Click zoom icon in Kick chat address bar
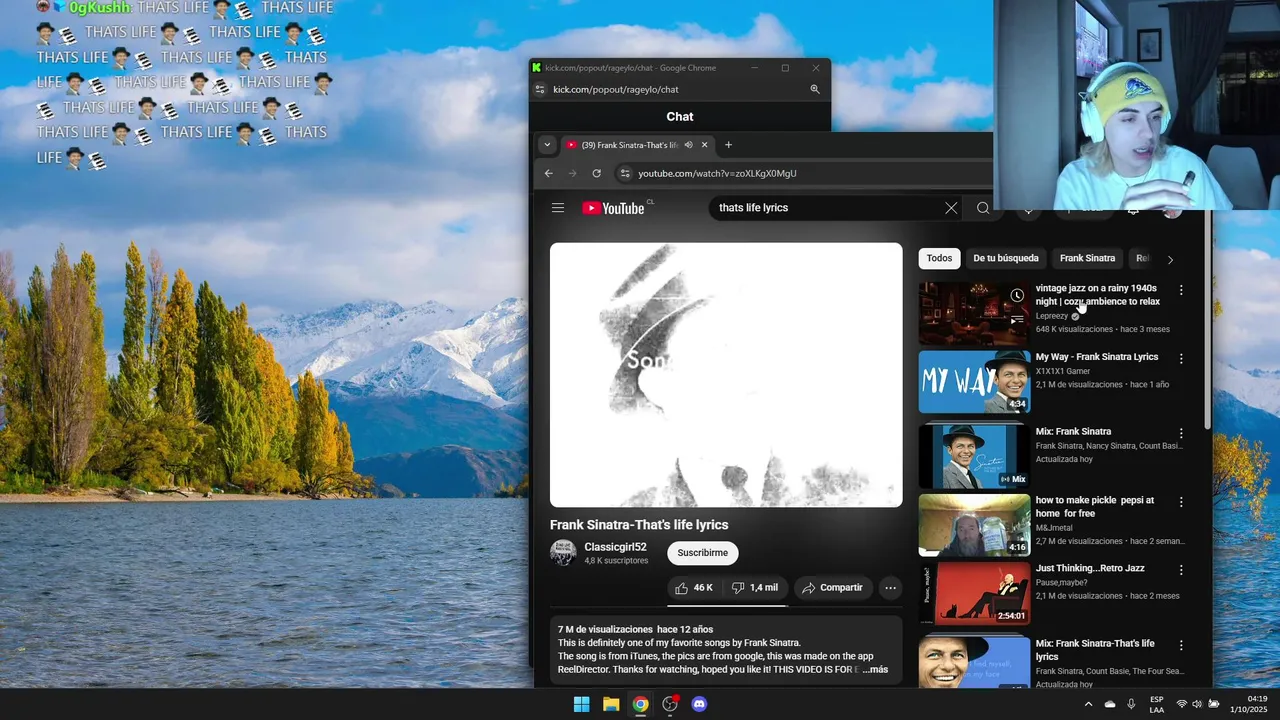 point(814,89)
